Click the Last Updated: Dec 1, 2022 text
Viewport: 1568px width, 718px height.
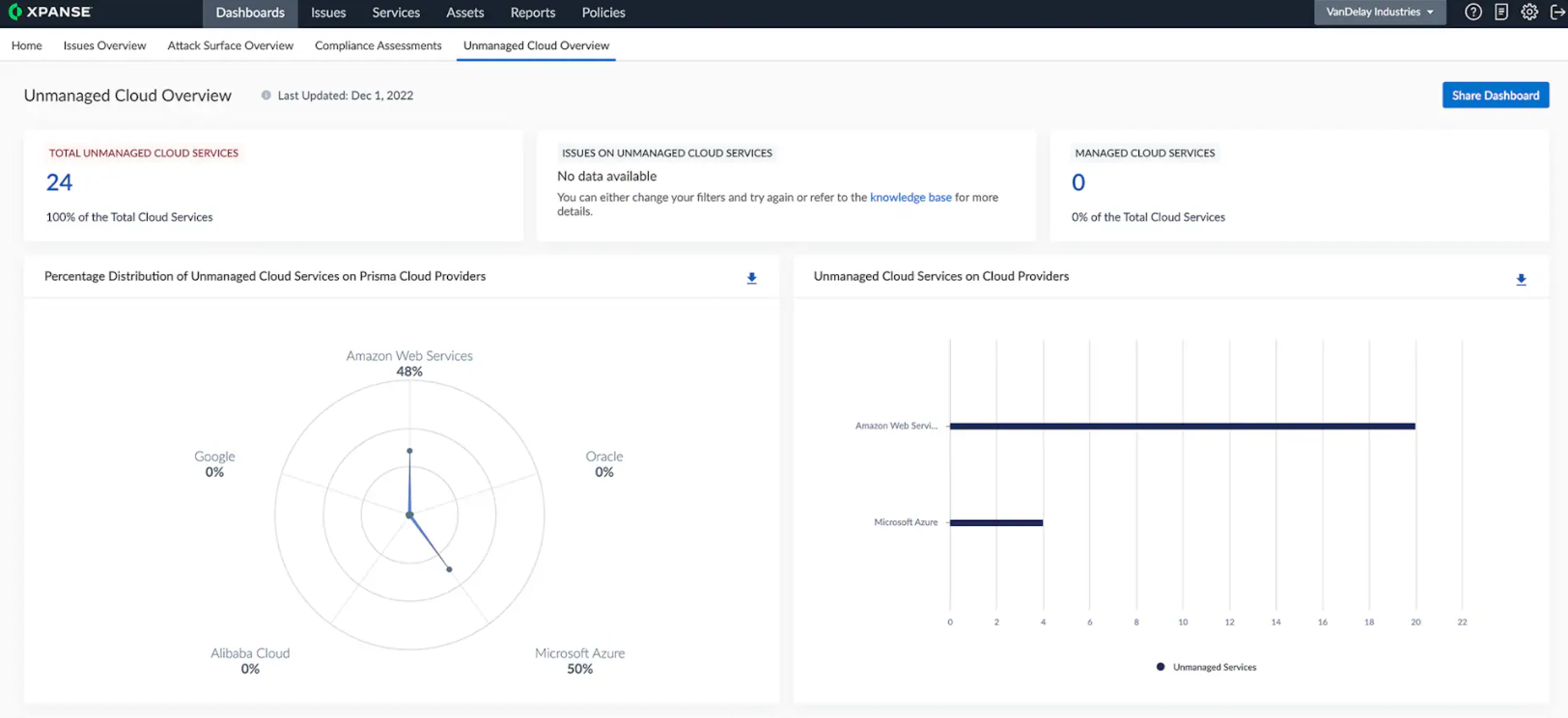point(346,96)
